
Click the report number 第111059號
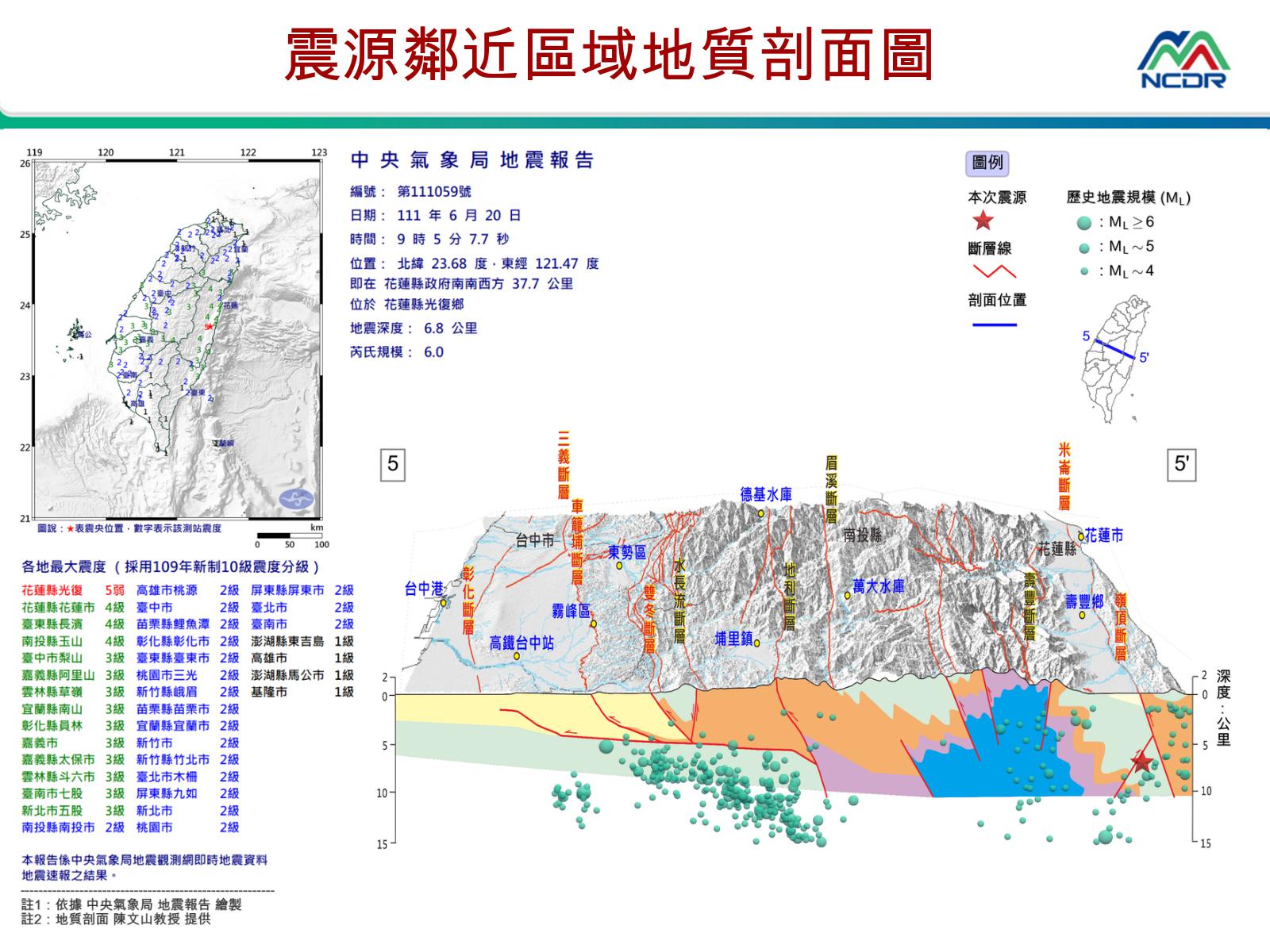point(433,192)
